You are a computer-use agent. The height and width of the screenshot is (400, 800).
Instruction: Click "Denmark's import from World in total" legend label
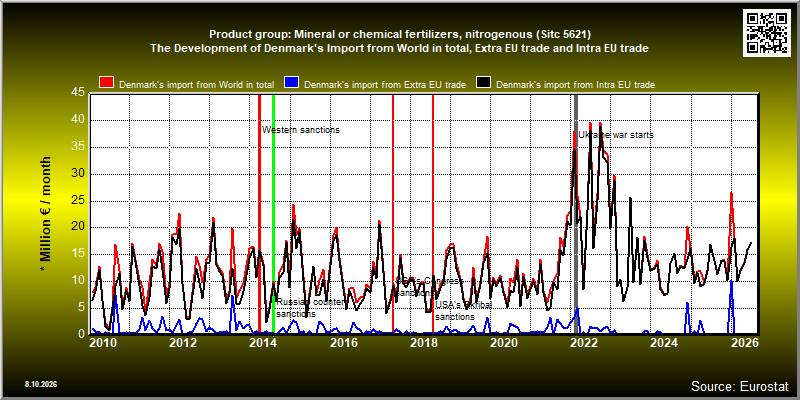197,85
